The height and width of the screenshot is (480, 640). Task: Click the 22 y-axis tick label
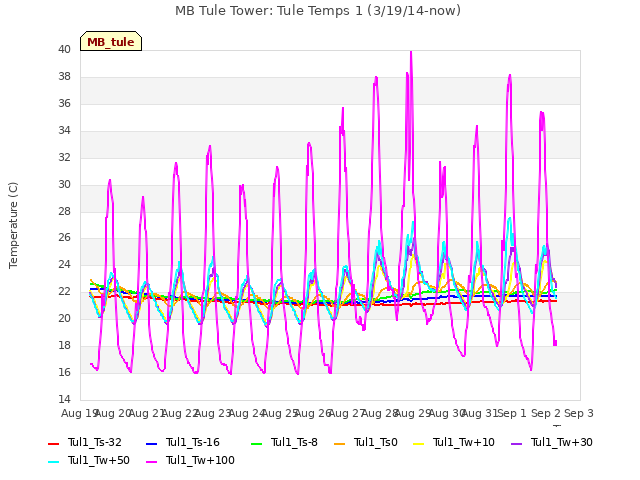(x=64, y=292)
